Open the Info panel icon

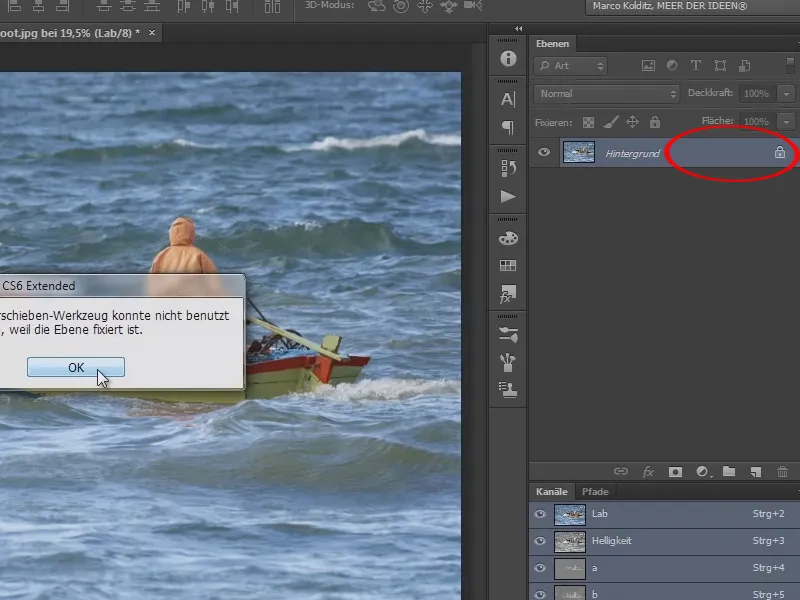pyautogui.click(x=508, y=58)
